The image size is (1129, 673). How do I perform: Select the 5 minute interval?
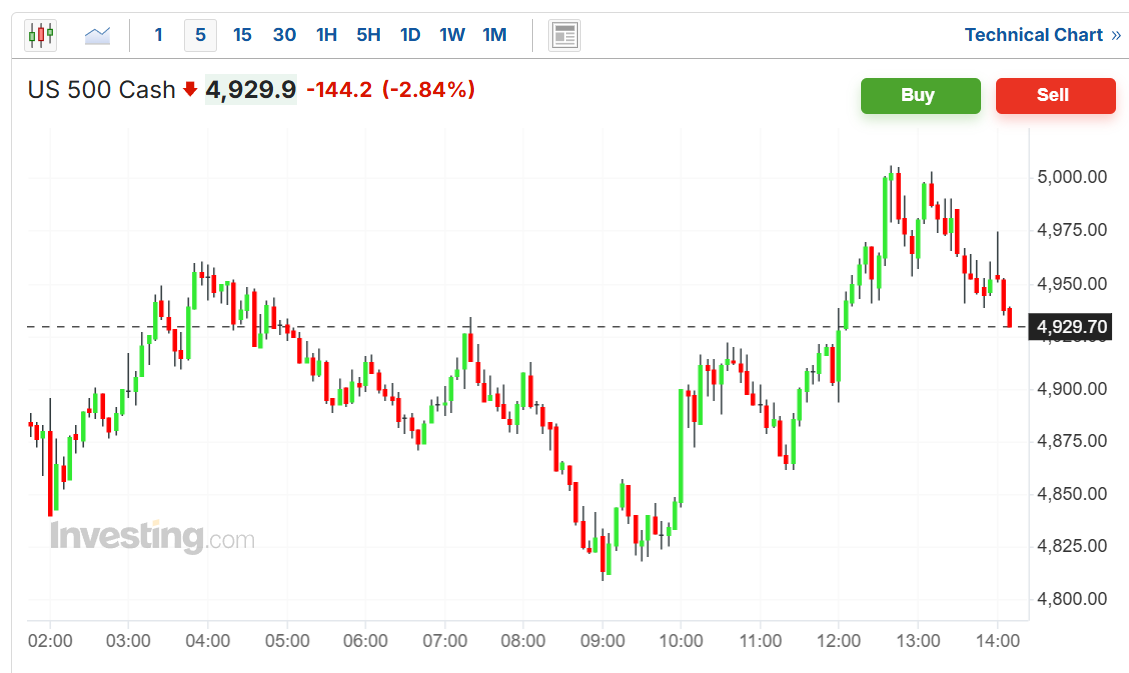point(200,35)
